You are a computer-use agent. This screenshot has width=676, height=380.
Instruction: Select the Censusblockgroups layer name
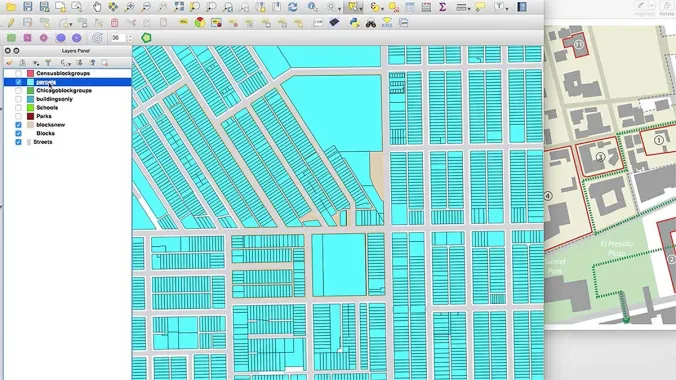[x=63, y=73]
